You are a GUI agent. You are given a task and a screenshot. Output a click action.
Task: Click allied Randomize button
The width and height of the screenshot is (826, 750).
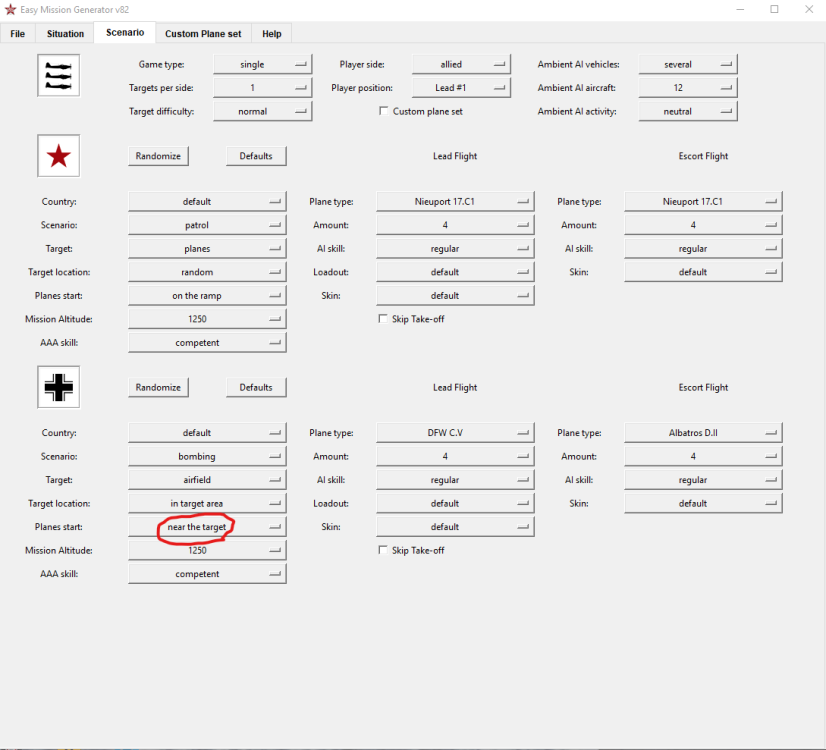[x=158, y=156]
